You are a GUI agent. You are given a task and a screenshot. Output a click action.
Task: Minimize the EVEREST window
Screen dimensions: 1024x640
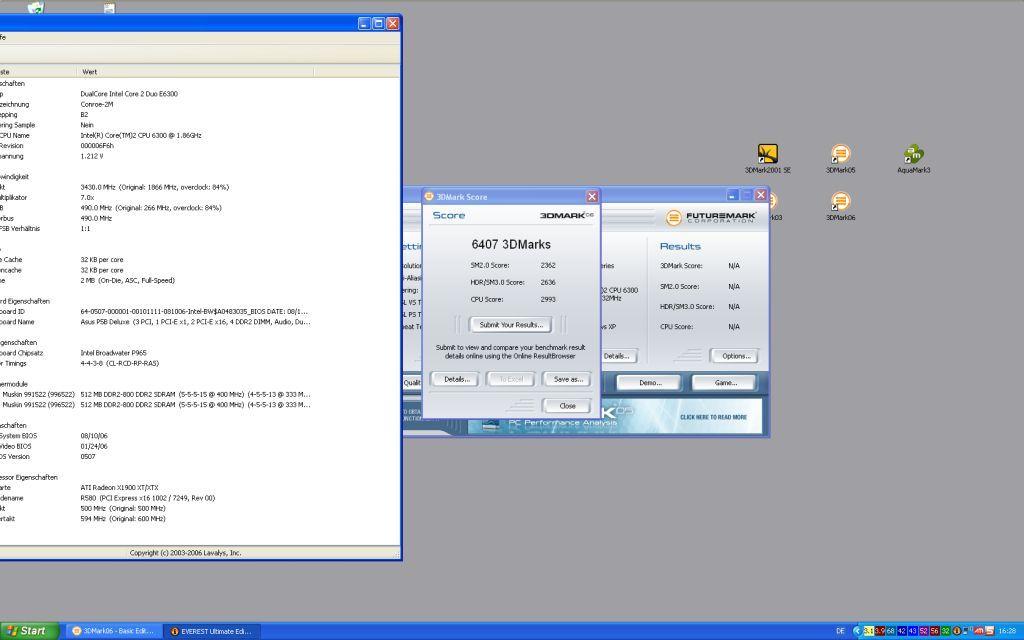[x=364, y=24]
